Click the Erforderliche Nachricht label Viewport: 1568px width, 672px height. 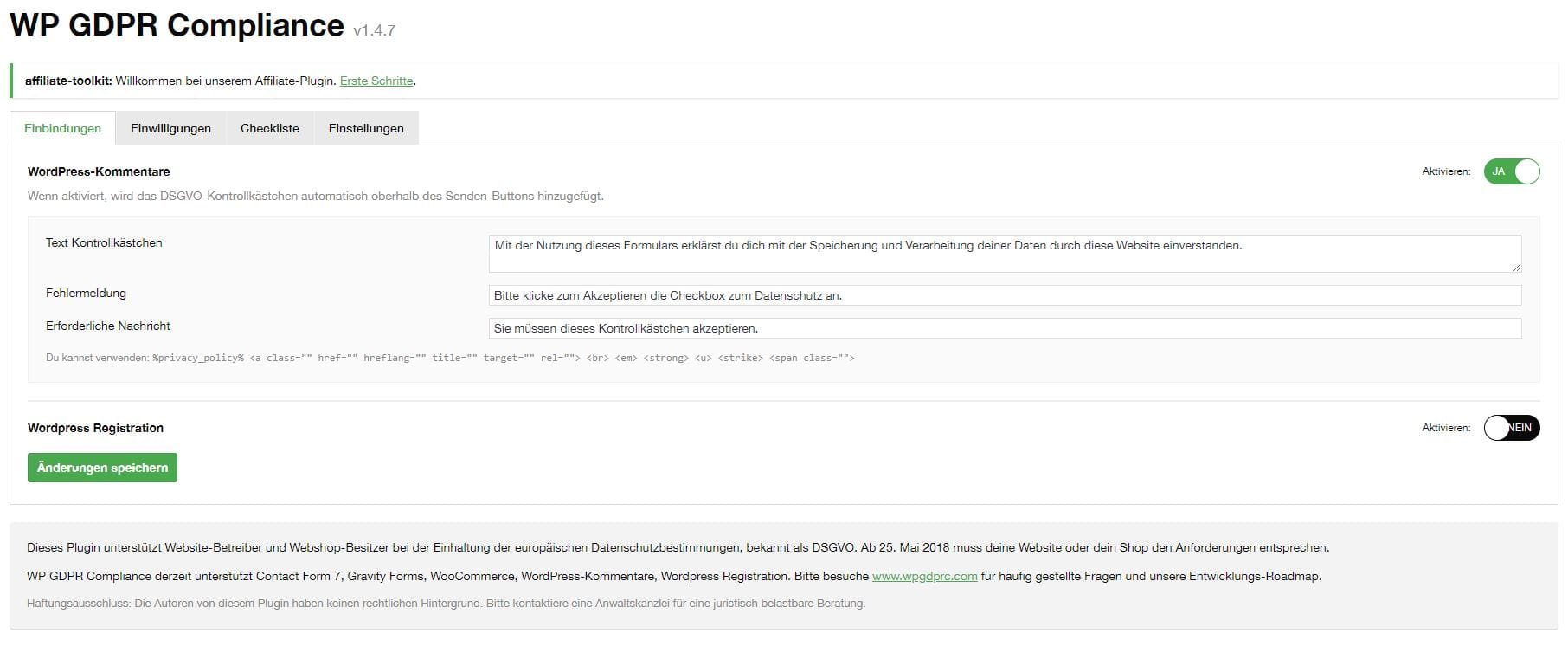[x=108, y=326]
